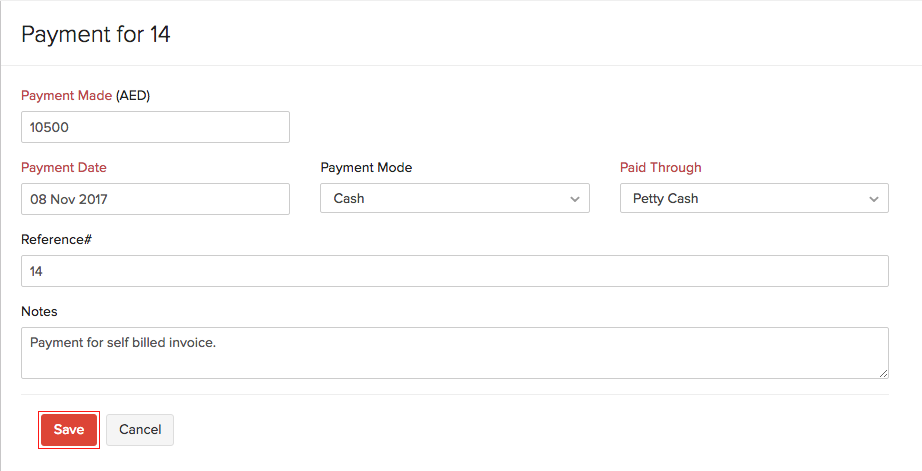This screenshot has width=922, height=471.
Task: Click the (AED) currency indicator
Action: point(133,96)
